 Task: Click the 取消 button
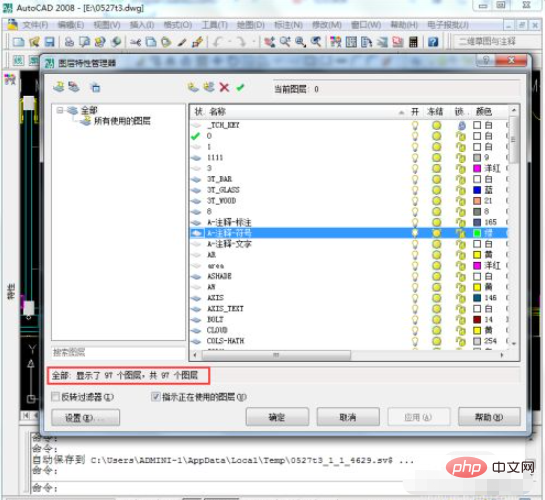coord(348,417)
